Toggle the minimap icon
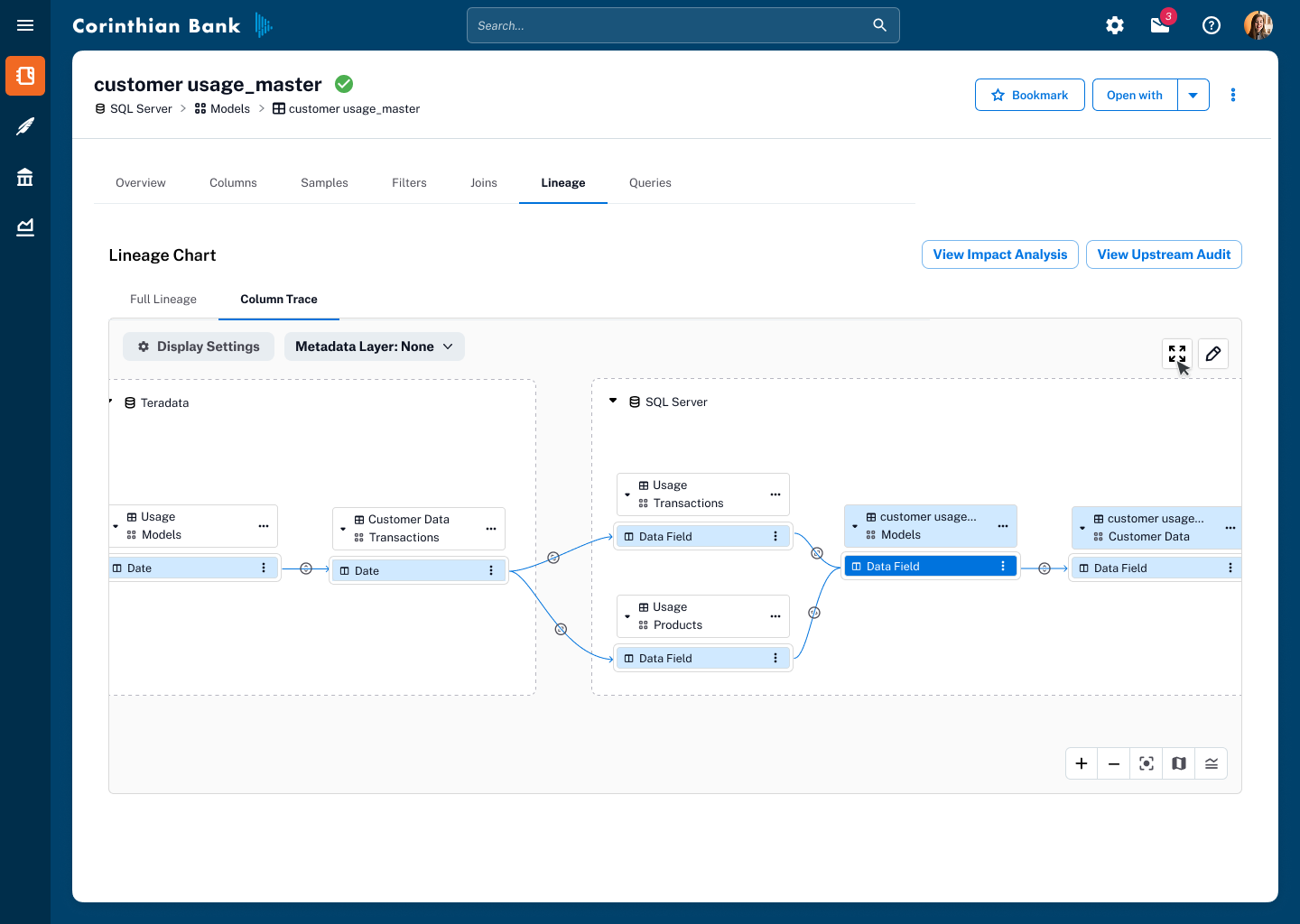Viewport: 1300px width, 924px height. coord(1179,763)
